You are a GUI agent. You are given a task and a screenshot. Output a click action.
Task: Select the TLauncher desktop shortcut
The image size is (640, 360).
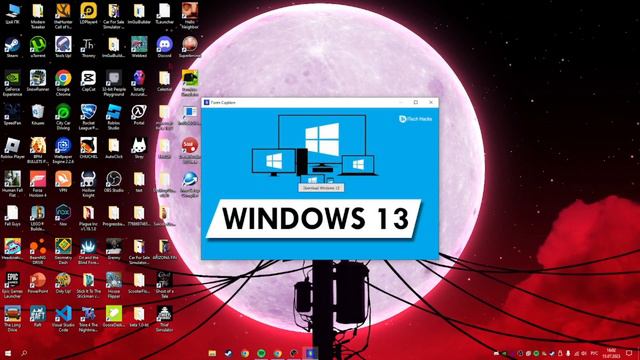(164, 14)
